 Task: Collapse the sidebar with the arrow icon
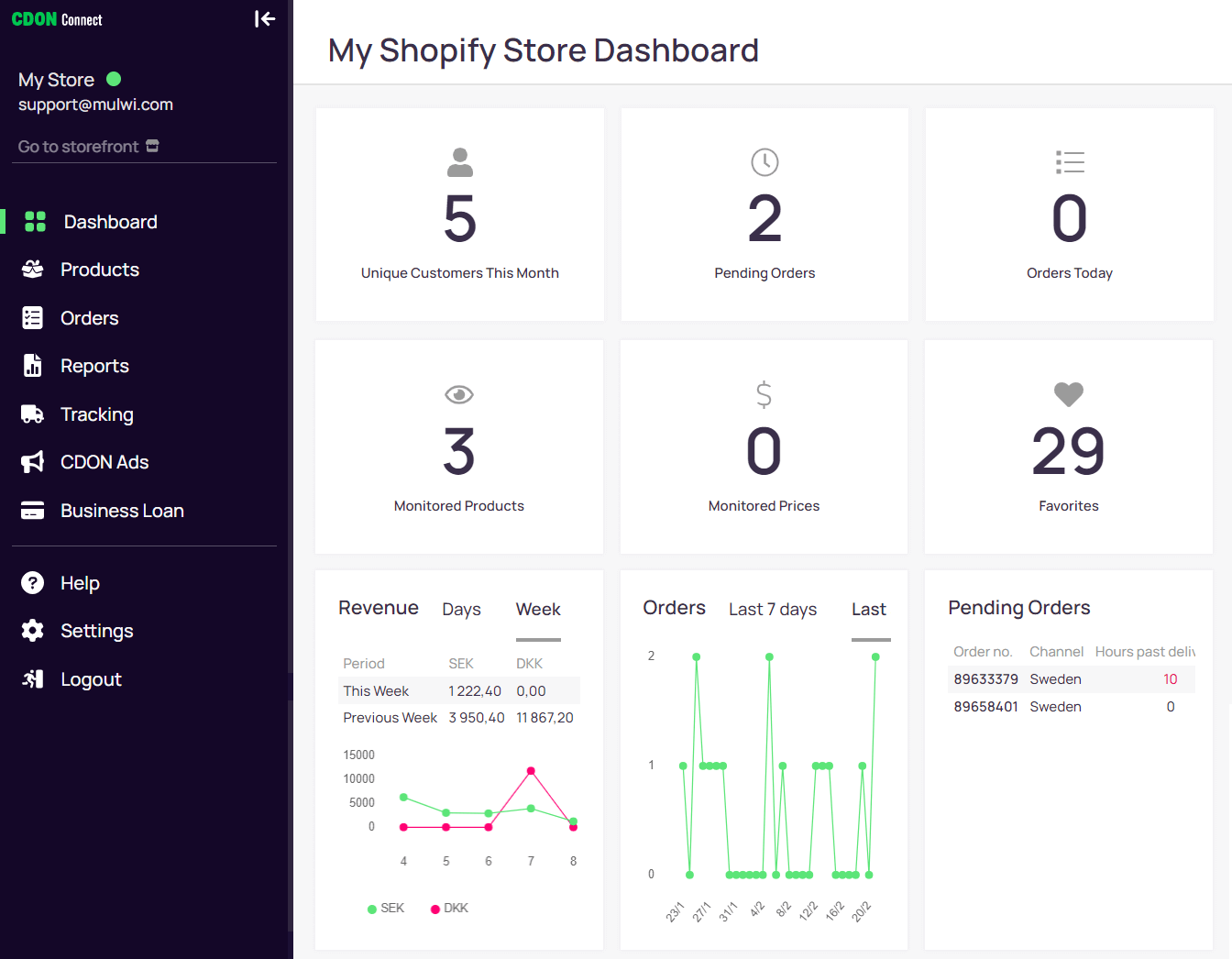265,19
